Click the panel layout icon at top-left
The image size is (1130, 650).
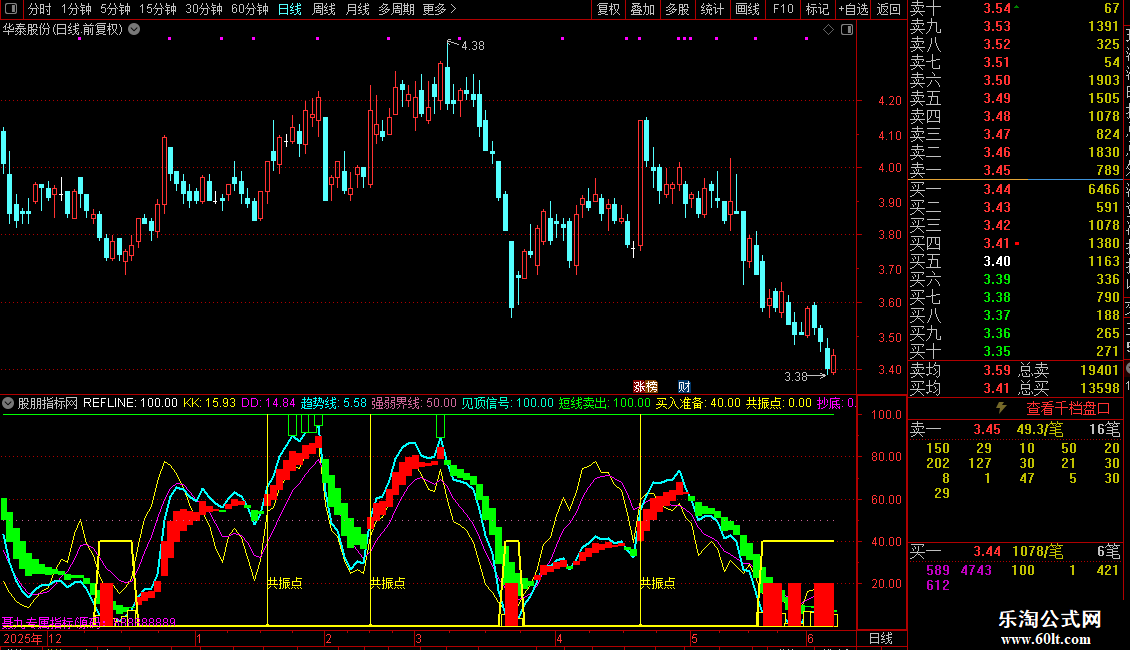[11, 9]
